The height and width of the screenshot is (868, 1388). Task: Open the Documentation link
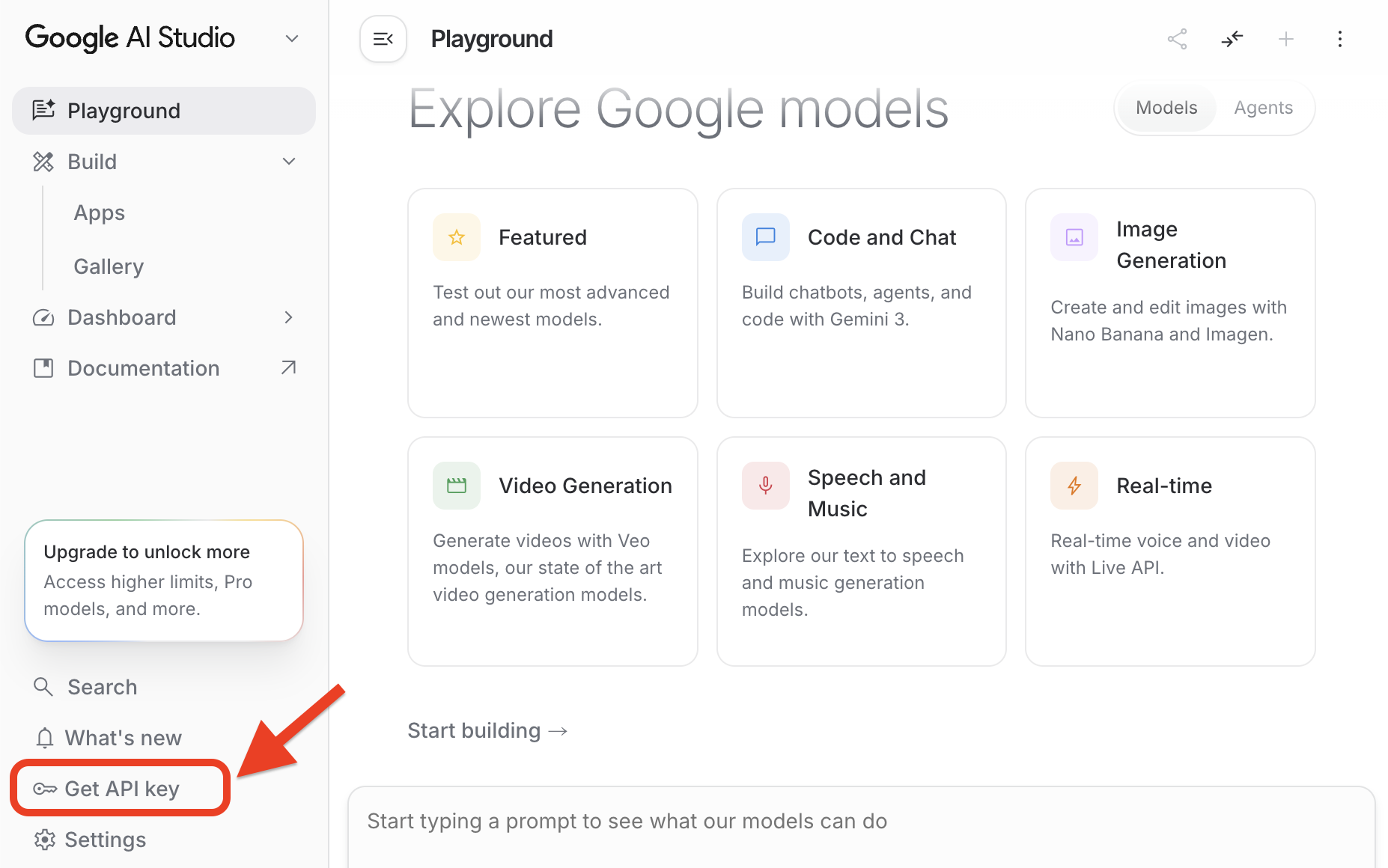point(164,368)
